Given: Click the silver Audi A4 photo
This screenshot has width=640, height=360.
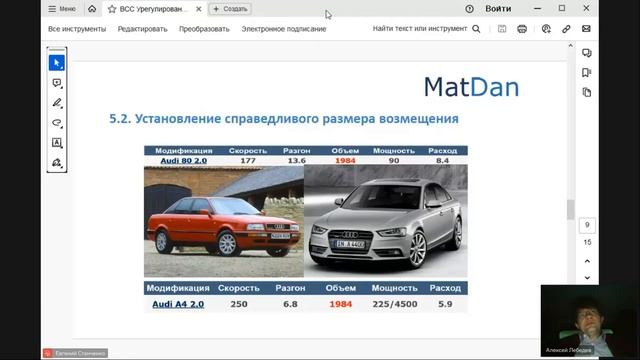Looking at the screenshot, I should tap(386, 221).
